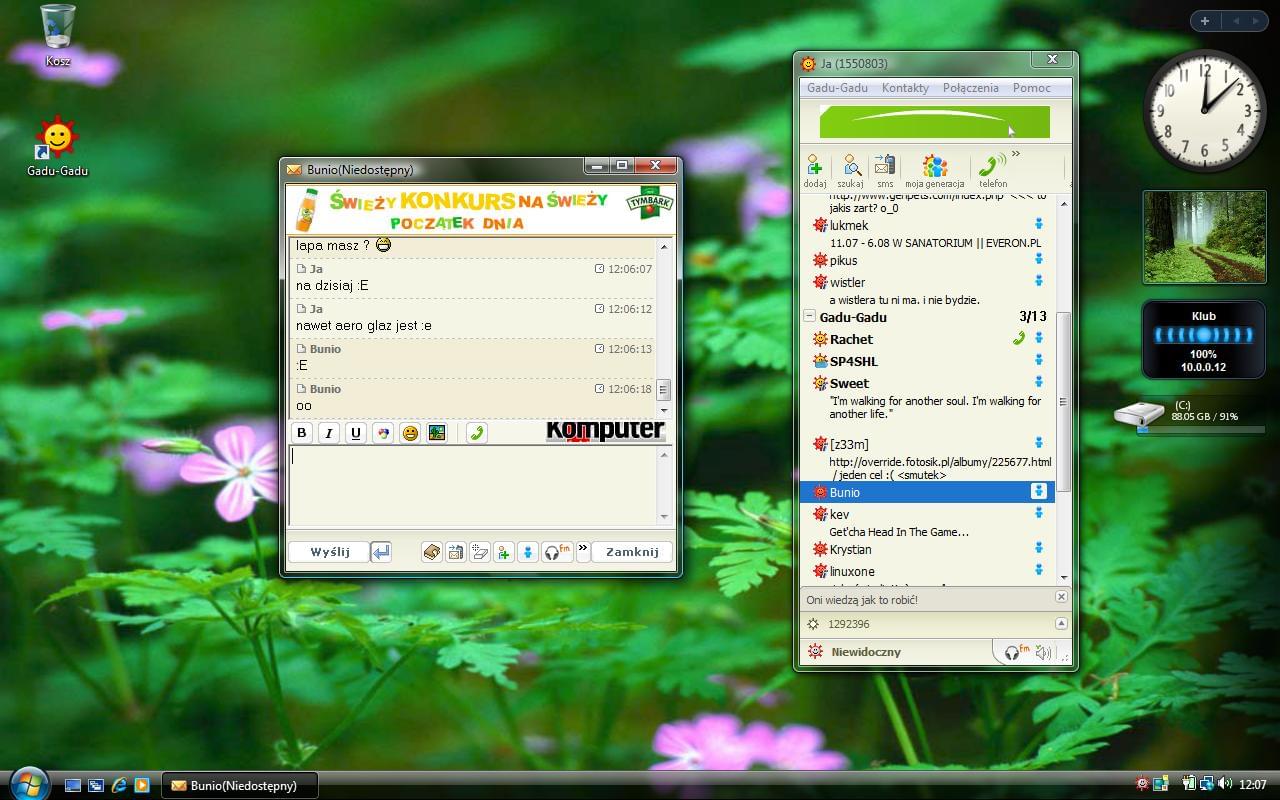Start a call with the chat phone icon

coord(477,433)
